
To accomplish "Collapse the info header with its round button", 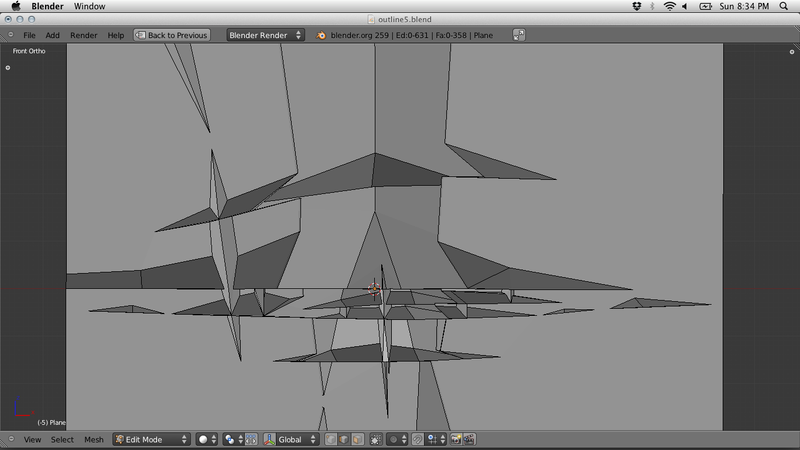I will (x=11, y=35).
